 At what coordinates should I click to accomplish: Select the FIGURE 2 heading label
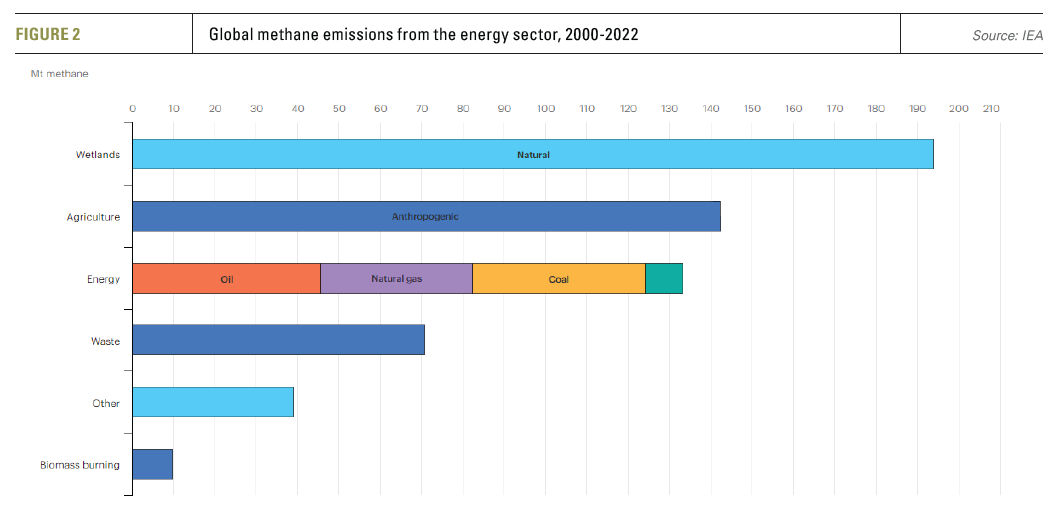48,35
